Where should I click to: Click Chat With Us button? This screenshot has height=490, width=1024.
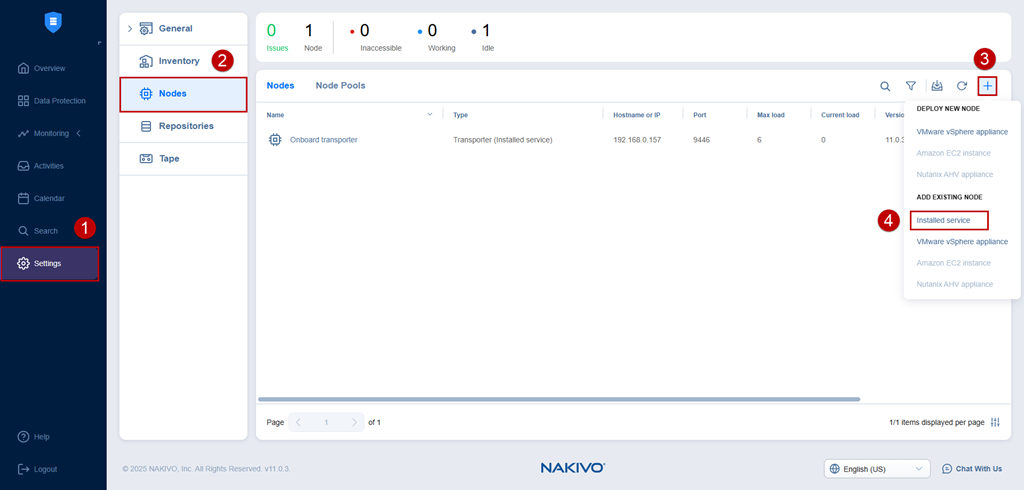pyautogui.click(x=972, y=468)
